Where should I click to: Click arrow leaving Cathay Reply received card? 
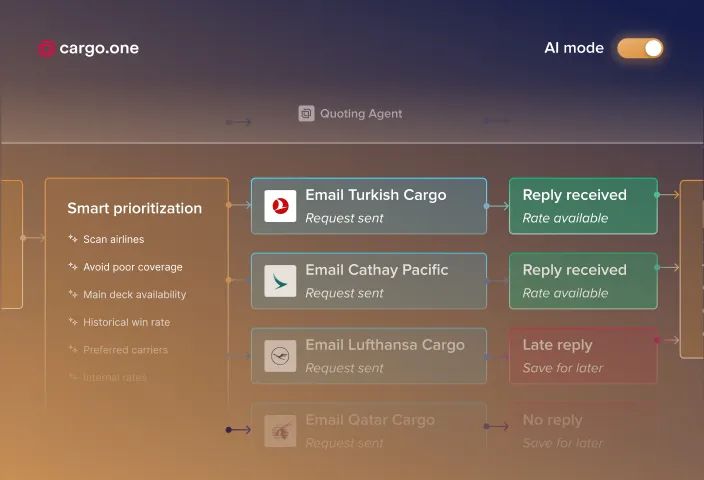point(668,267)
